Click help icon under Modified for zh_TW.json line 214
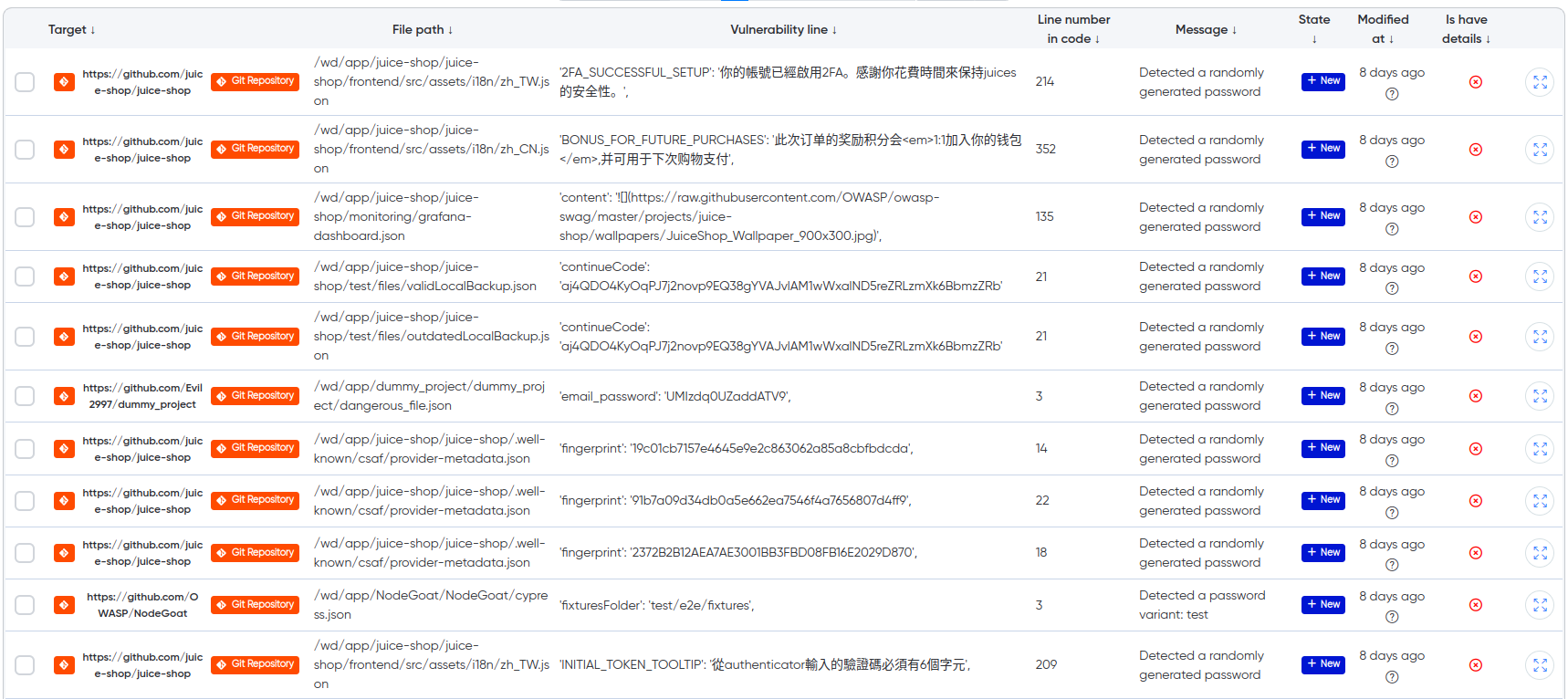This screenshot has width=1568, height=699. (x=1392, y=94)
